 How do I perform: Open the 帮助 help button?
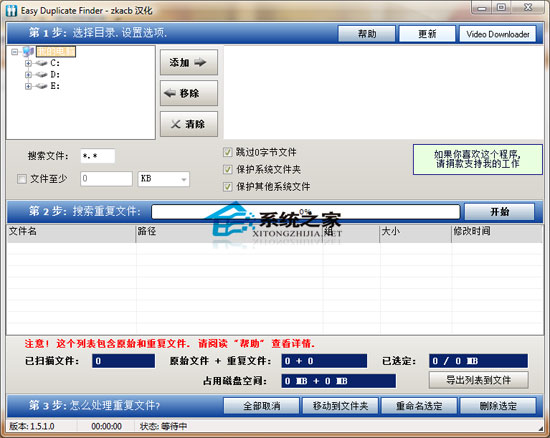click(x=367, y=34)
